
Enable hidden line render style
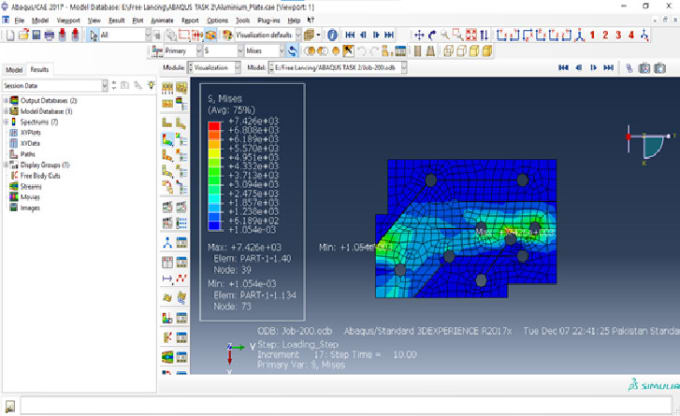[461, 51]
